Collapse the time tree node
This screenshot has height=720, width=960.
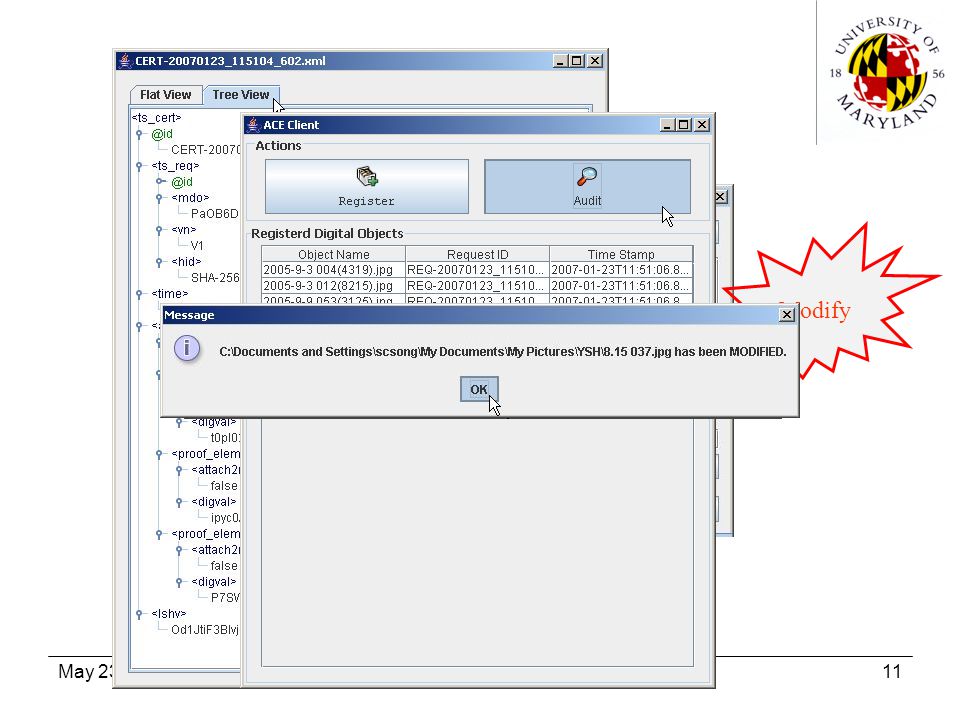pyautogui.click(x=140, y=294)
